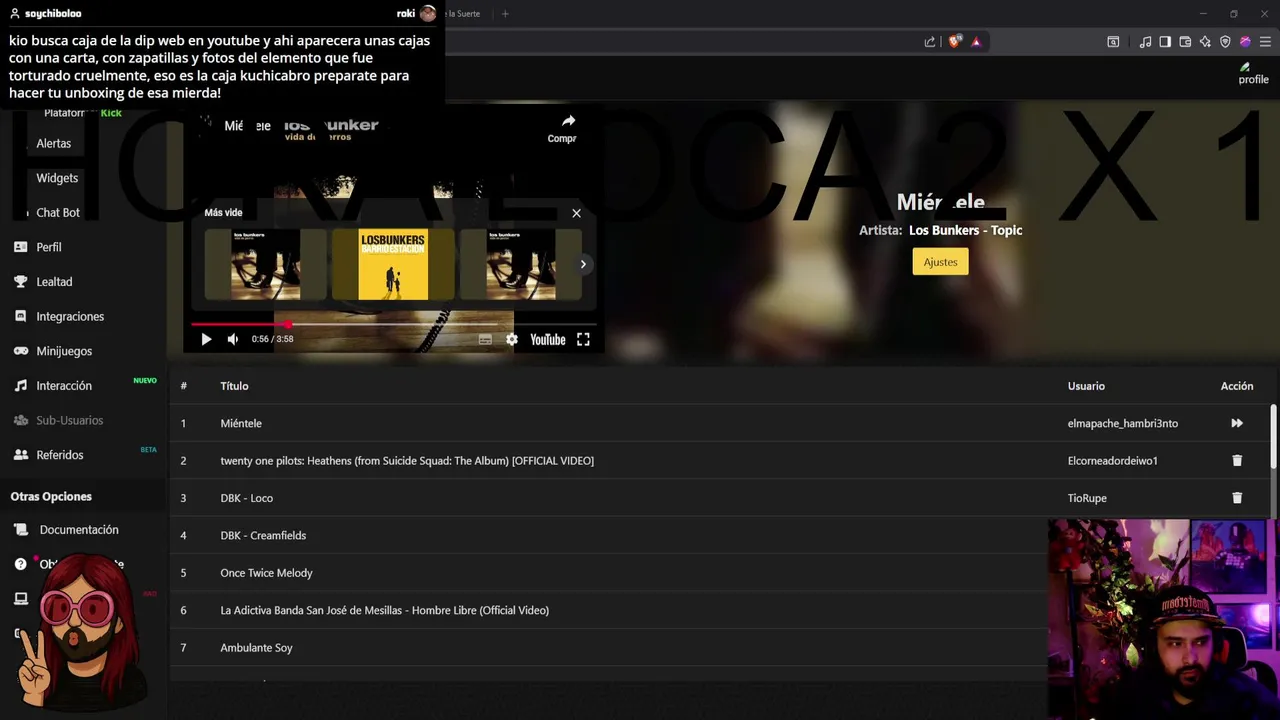1280x720 pixels.
Task: Delete the twenty one pilots Heathens song
Action: click(1237, 460)
